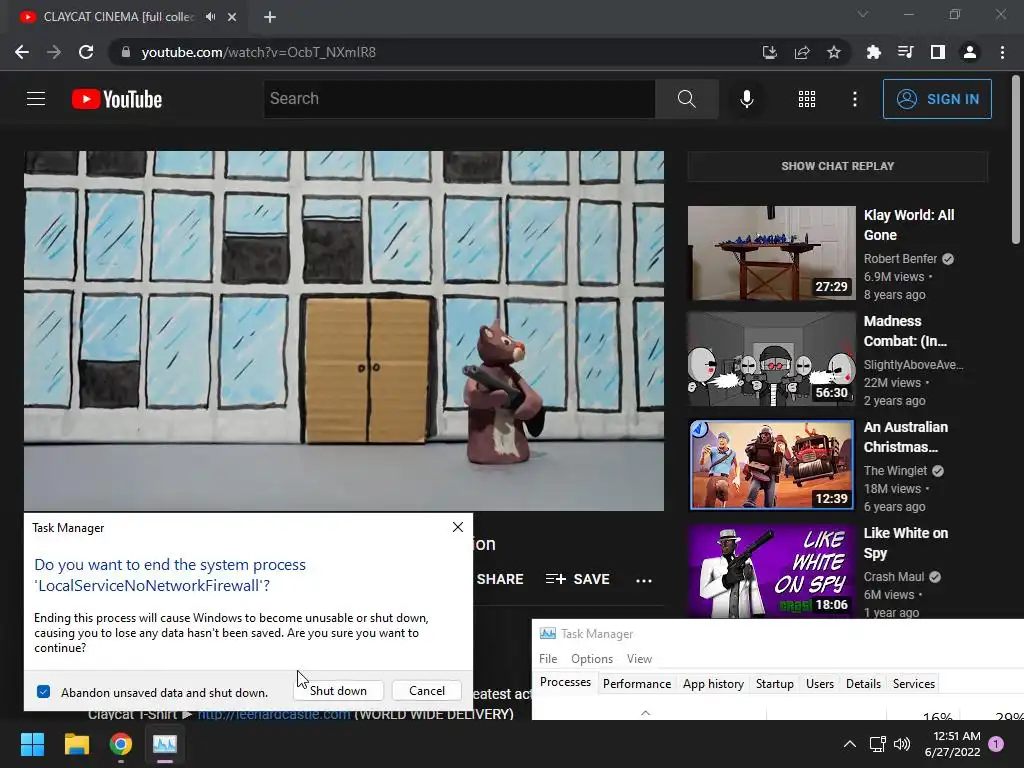Launch File Explorer from the taskbar
The height and width of the screenshot is (768, 1024).
[x=76, y=744]
